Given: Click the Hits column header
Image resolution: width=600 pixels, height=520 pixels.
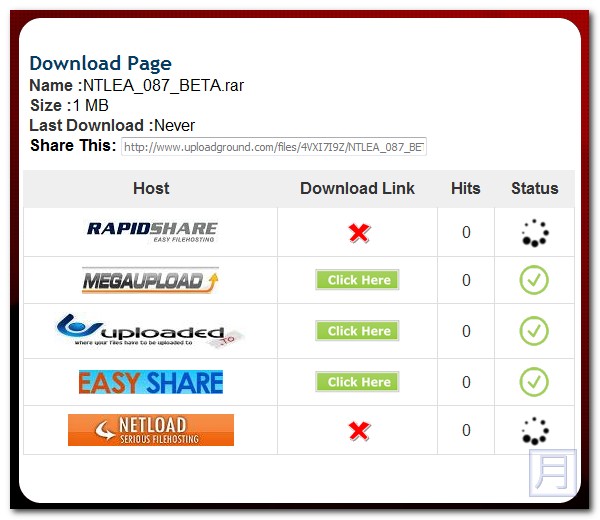Looking at the screenshot, I should point(466,188).
